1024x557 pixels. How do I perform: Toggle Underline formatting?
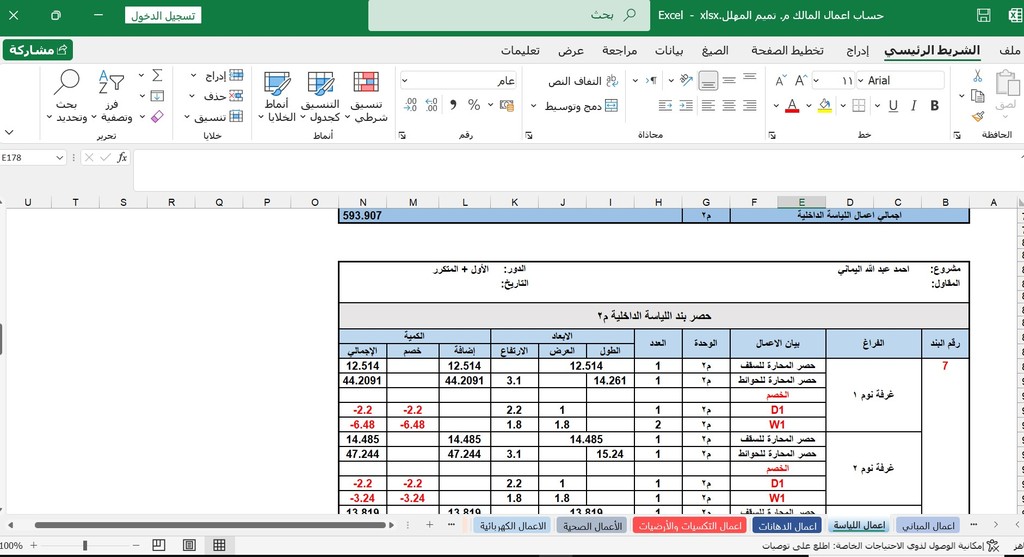[x=893, y=105]
